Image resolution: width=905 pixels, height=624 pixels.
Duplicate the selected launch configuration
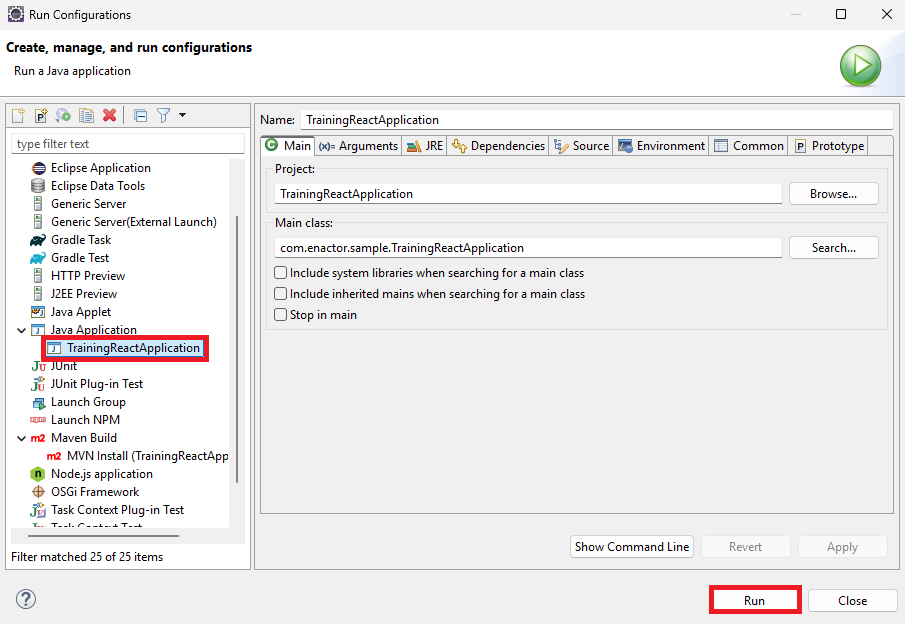tap(85, 115)
